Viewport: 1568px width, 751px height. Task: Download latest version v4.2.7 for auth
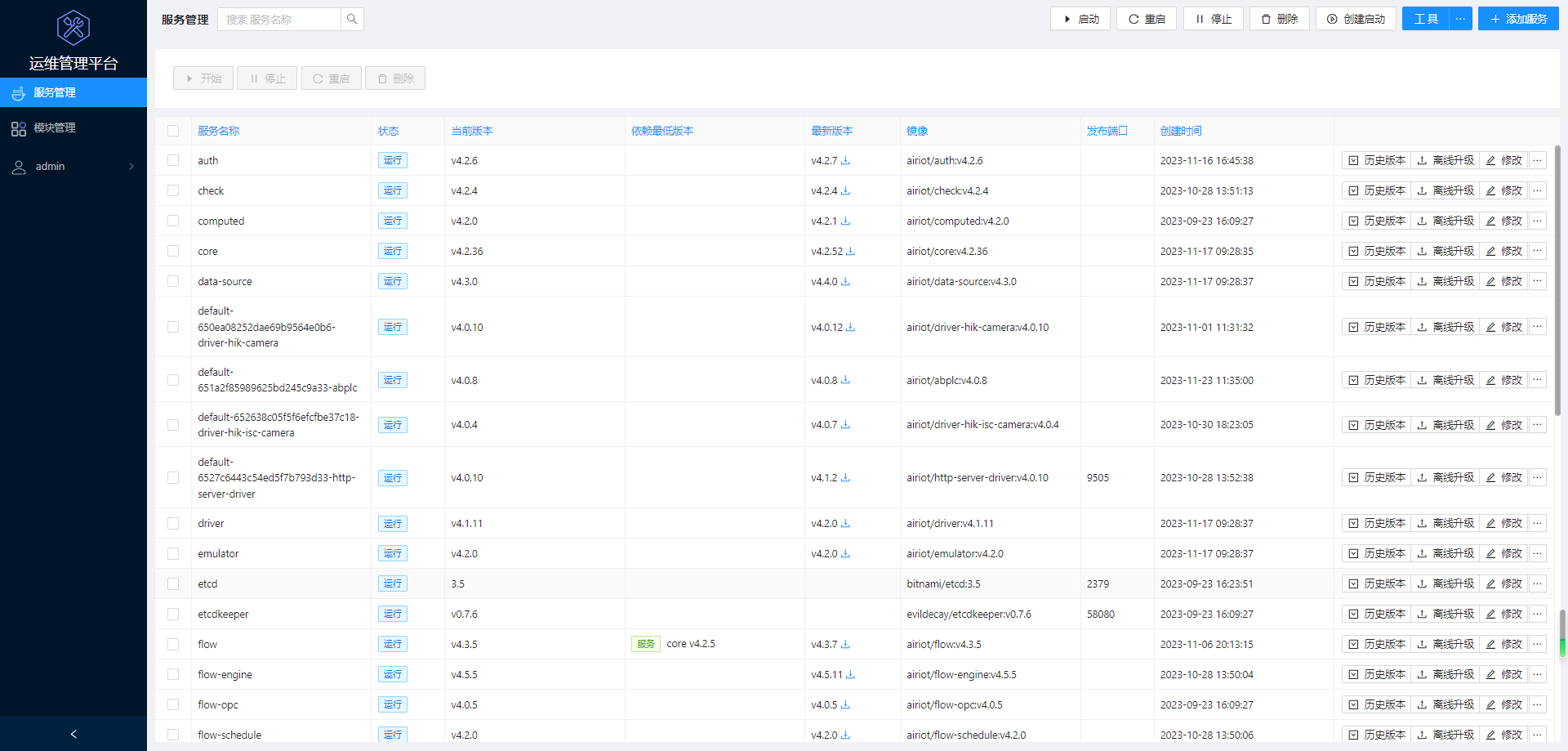pos(845,160)
